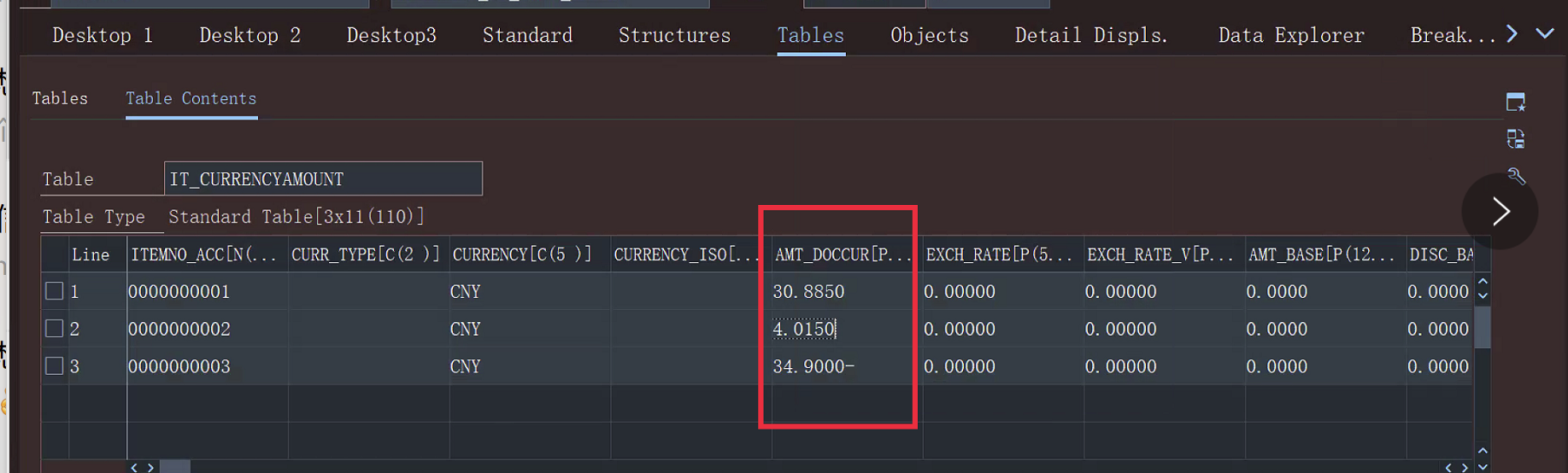This screenshot has height=473, width=1568.
Task: Click the right arrow of the bottom-left column scroller
Action: [150, 467]
